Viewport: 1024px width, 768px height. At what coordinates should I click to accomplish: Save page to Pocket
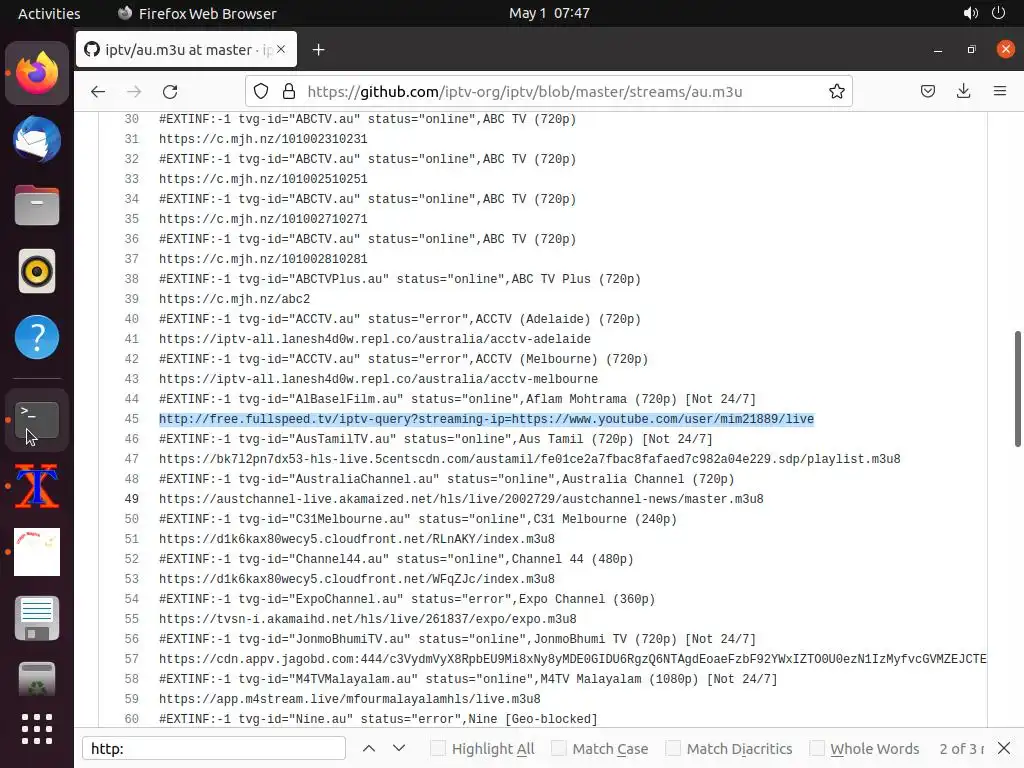pos(927,91)
